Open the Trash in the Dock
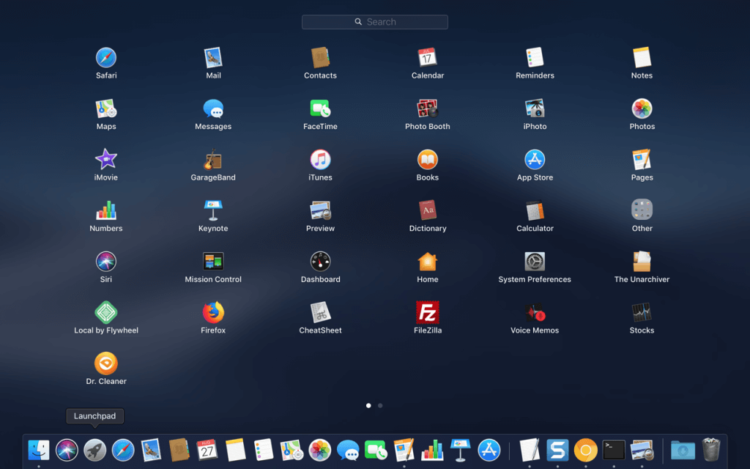Image resolution: width=750 pixels, height=469 pixels. pyautogui.click(x=711, y=449)
